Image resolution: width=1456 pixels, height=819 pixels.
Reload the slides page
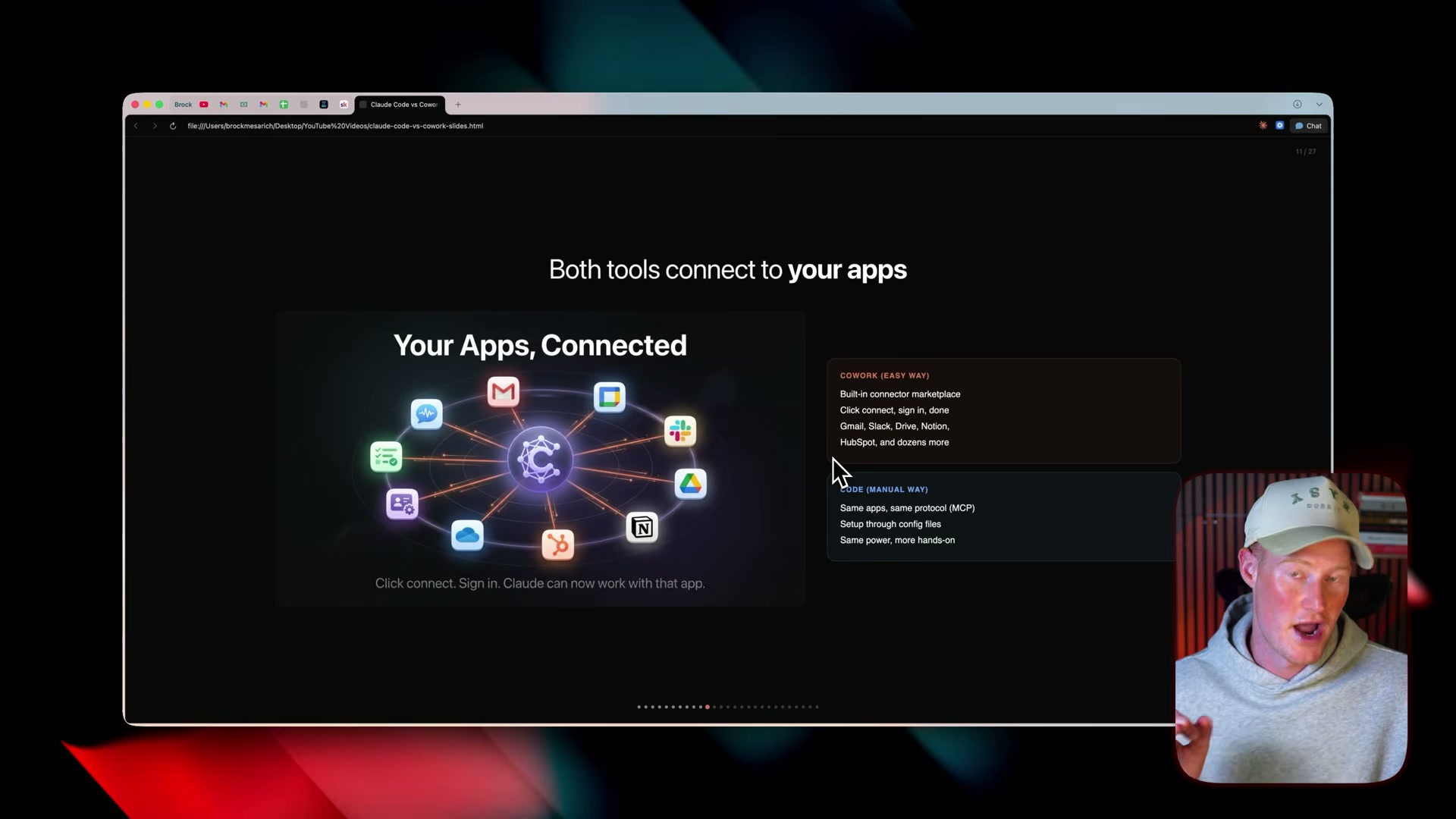[x=173, y=126]
